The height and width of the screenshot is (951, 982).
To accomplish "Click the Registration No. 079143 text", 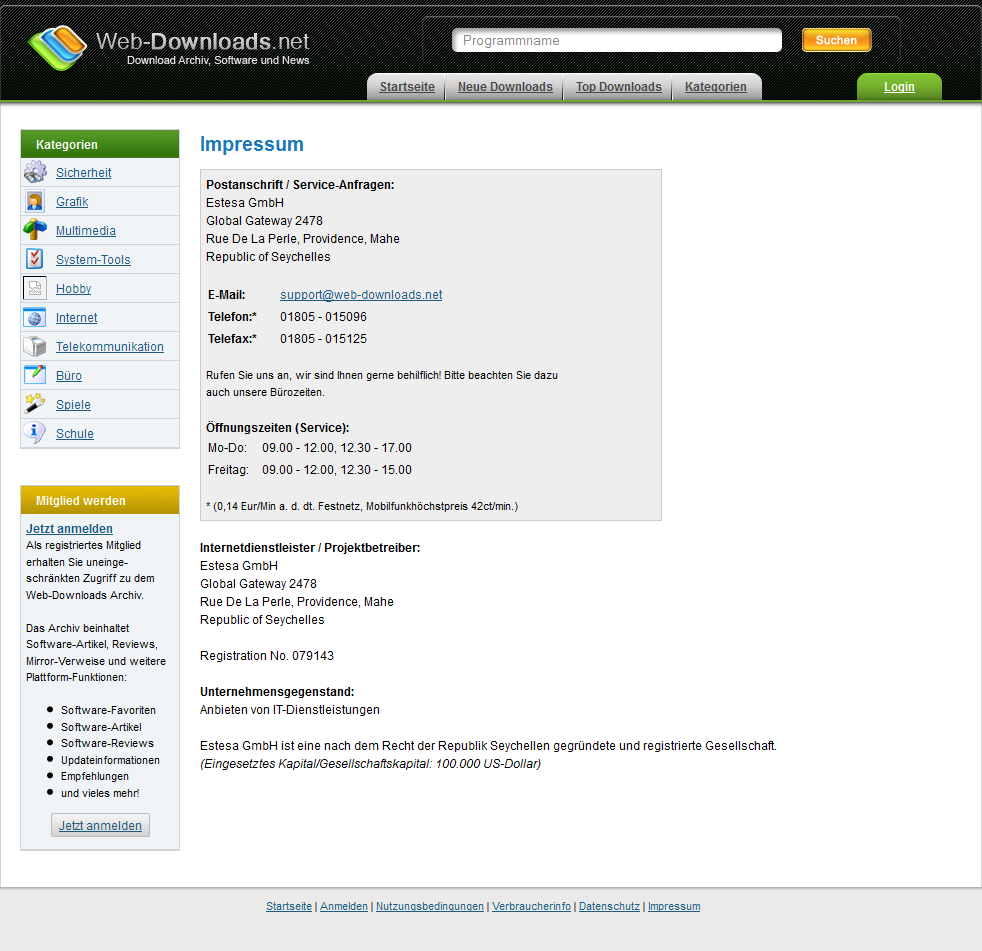I will (x=267, y=655).
